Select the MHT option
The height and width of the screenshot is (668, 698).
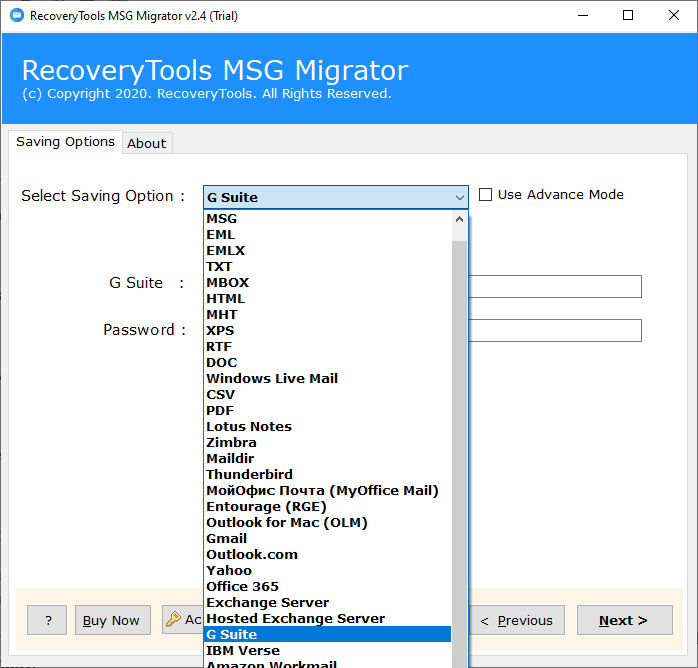pos(328,315)
